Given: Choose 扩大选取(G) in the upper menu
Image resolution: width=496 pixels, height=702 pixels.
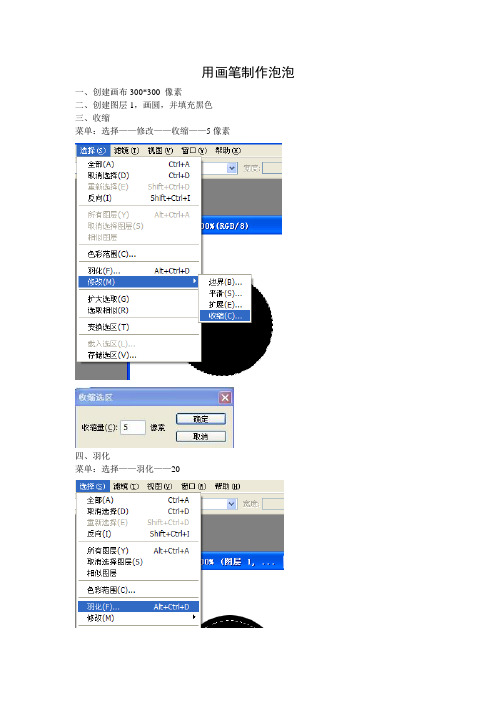Looking at the screenshot, I should 138,299.
